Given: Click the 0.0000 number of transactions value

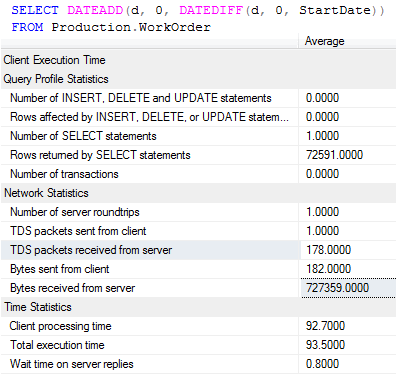Looking at the screenshot, I should (x=322, y=174).
